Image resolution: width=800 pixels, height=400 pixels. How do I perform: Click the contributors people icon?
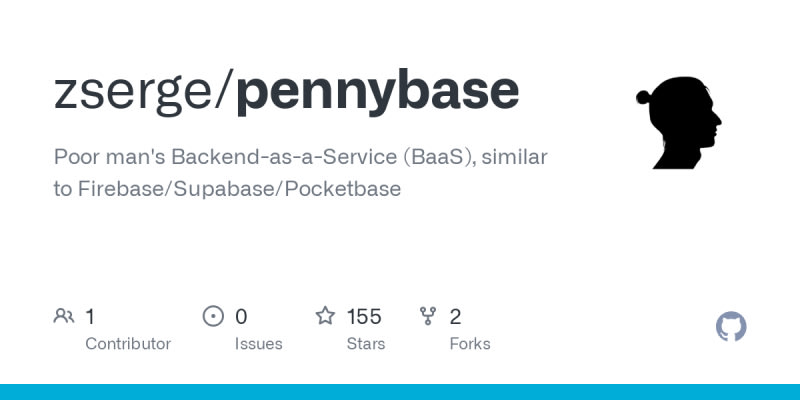[x=64, y=317]
